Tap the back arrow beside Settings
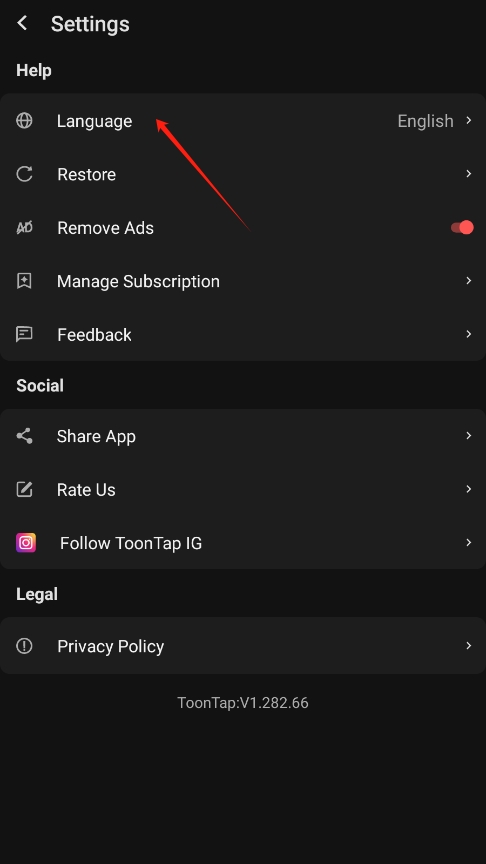Viewport: 486px width, 864px height. (22, 23)
